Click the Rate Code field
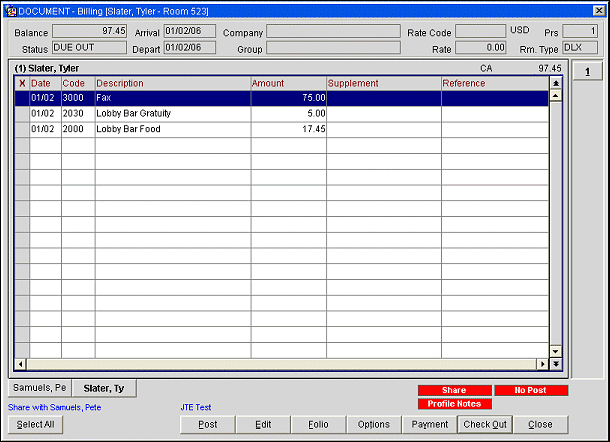The width and height of the screenshot is (610, 442). point(480,32)
